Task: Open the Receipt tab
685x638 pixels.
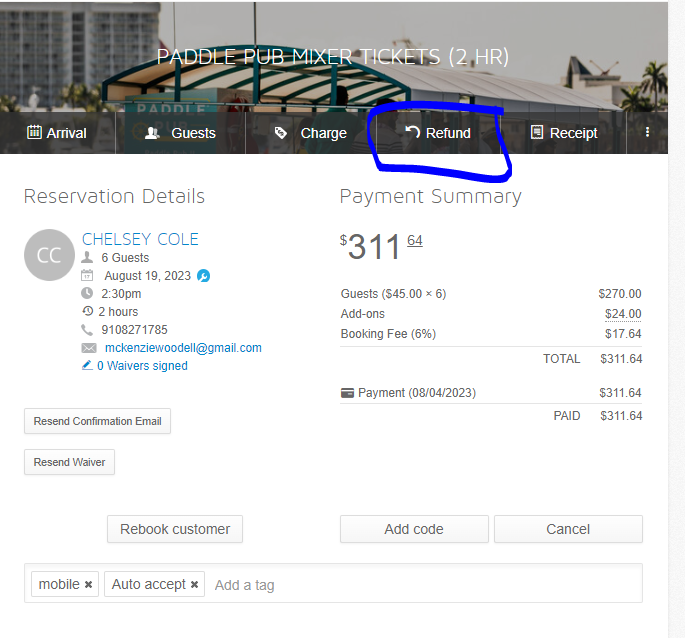Action: (573, 133)
